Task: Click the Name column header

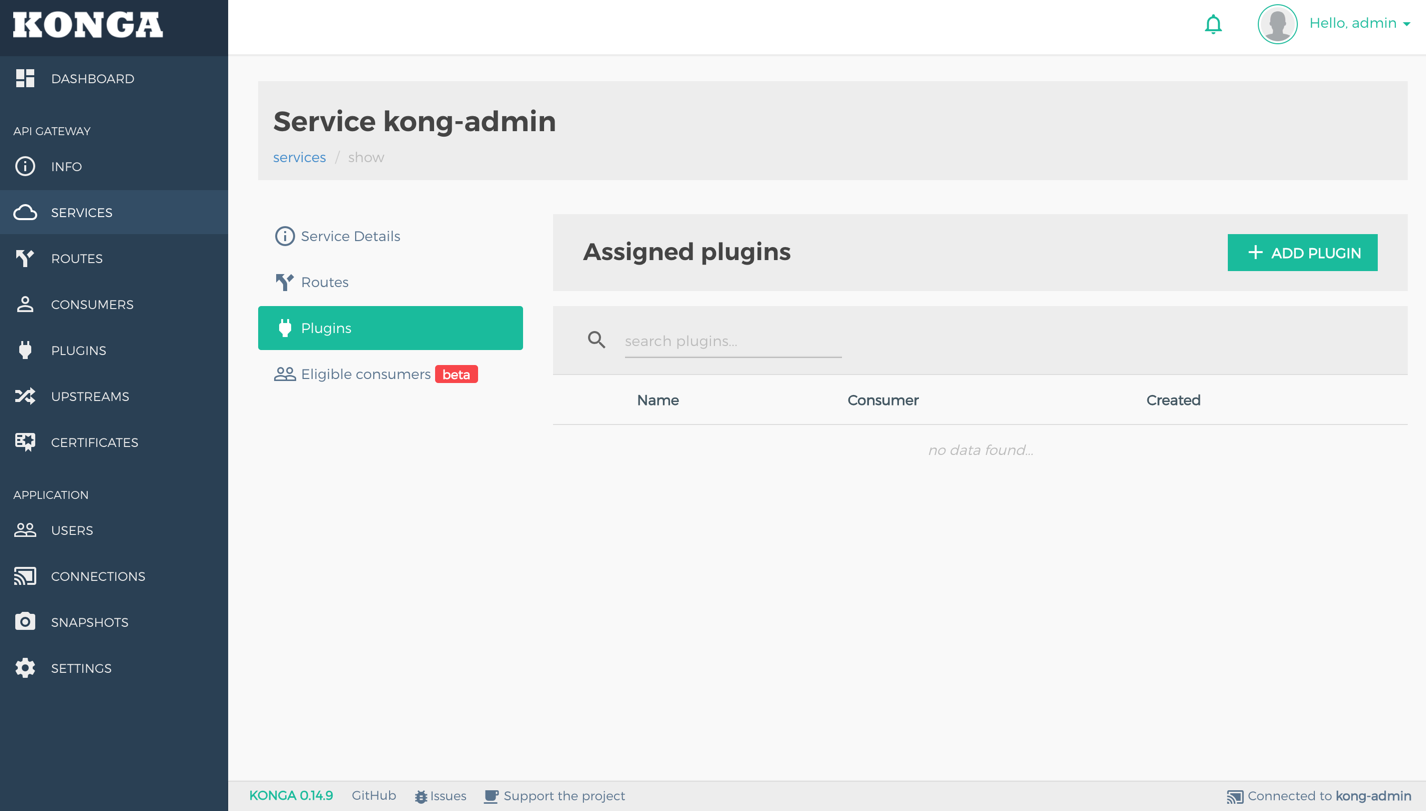Action: [658, 400]
